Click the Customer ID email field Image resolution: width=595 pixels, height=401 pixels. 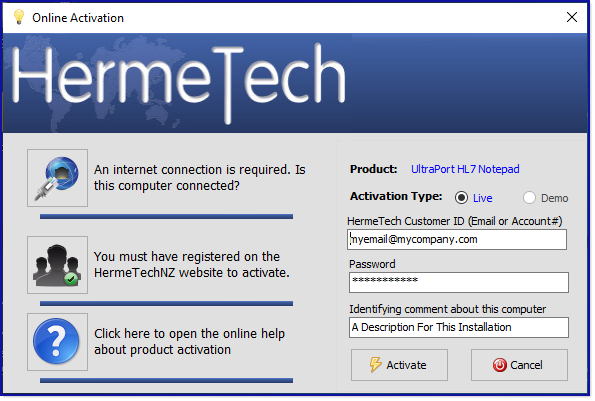pyautogui.click(x=457, y=239)
